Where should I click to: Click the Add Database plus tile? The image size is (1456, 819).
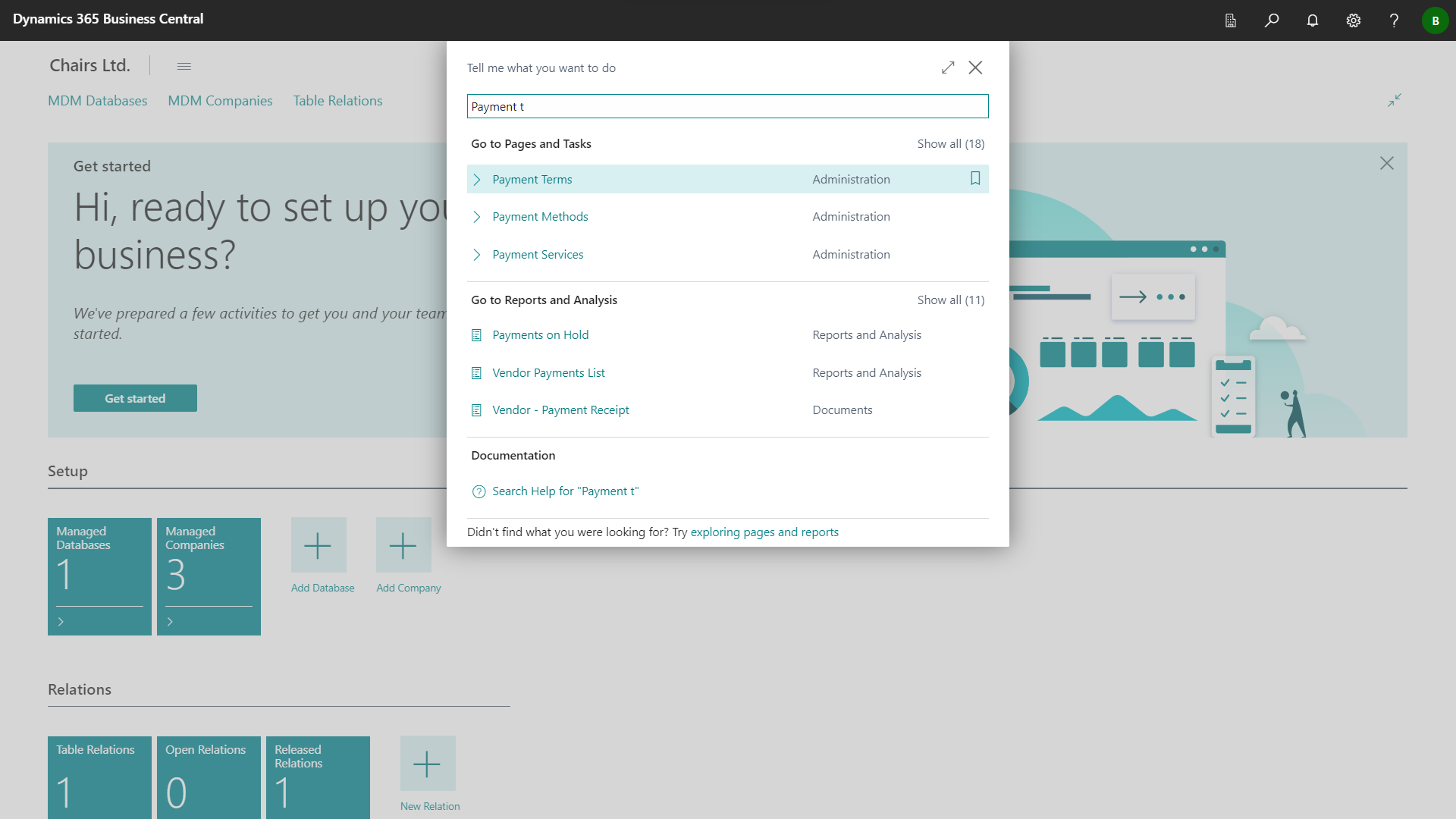[x=318, y=545]
